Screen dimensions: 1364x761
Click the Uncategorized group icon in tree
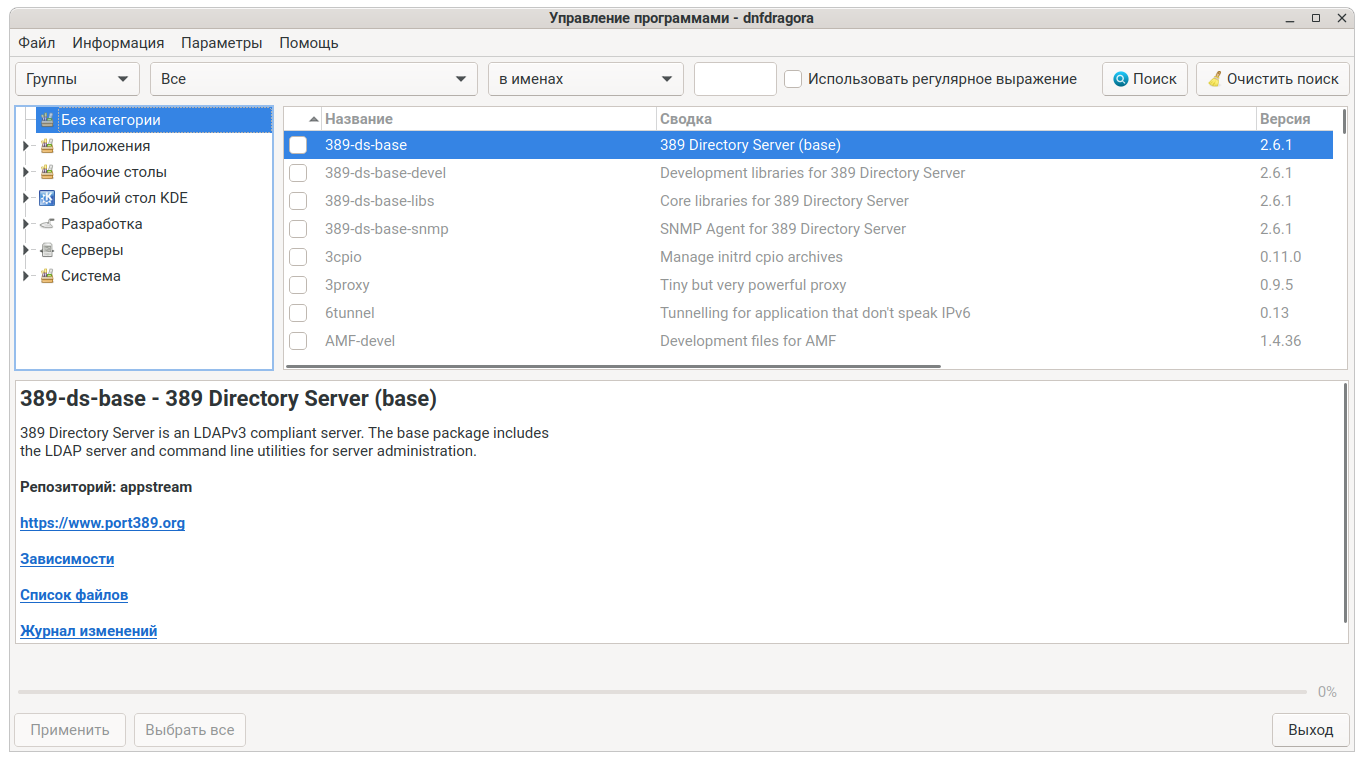(x=47, y=120)
